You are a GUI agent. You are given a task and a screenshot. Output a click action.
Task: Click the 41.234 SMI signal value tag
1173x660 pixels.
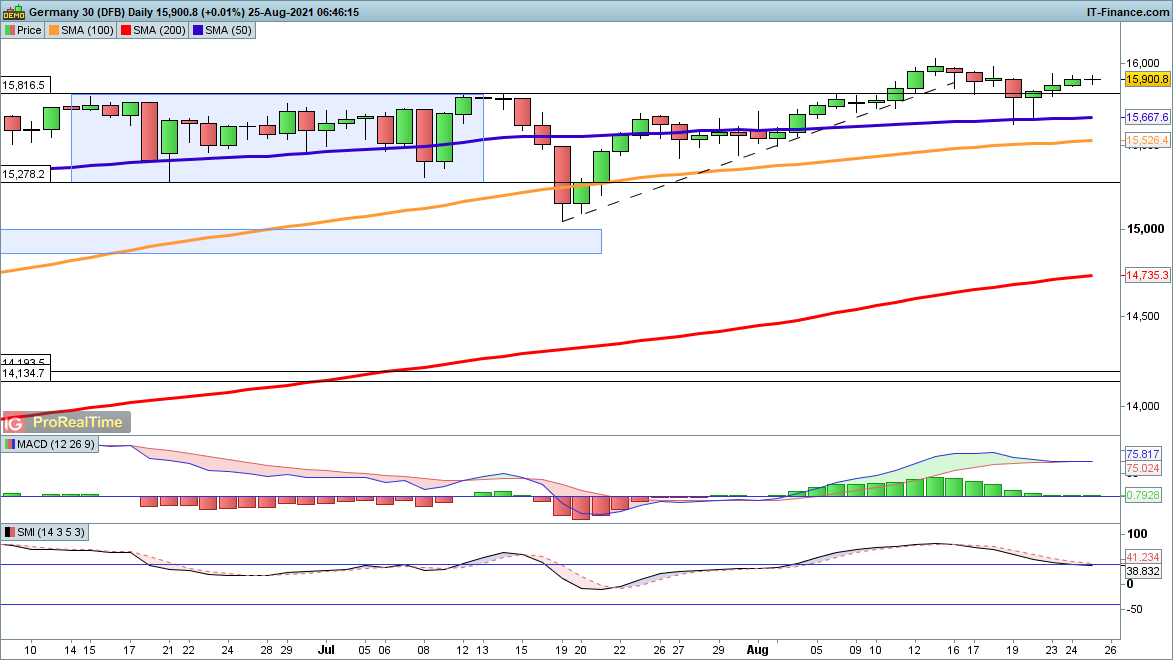tap(1142, 556)
